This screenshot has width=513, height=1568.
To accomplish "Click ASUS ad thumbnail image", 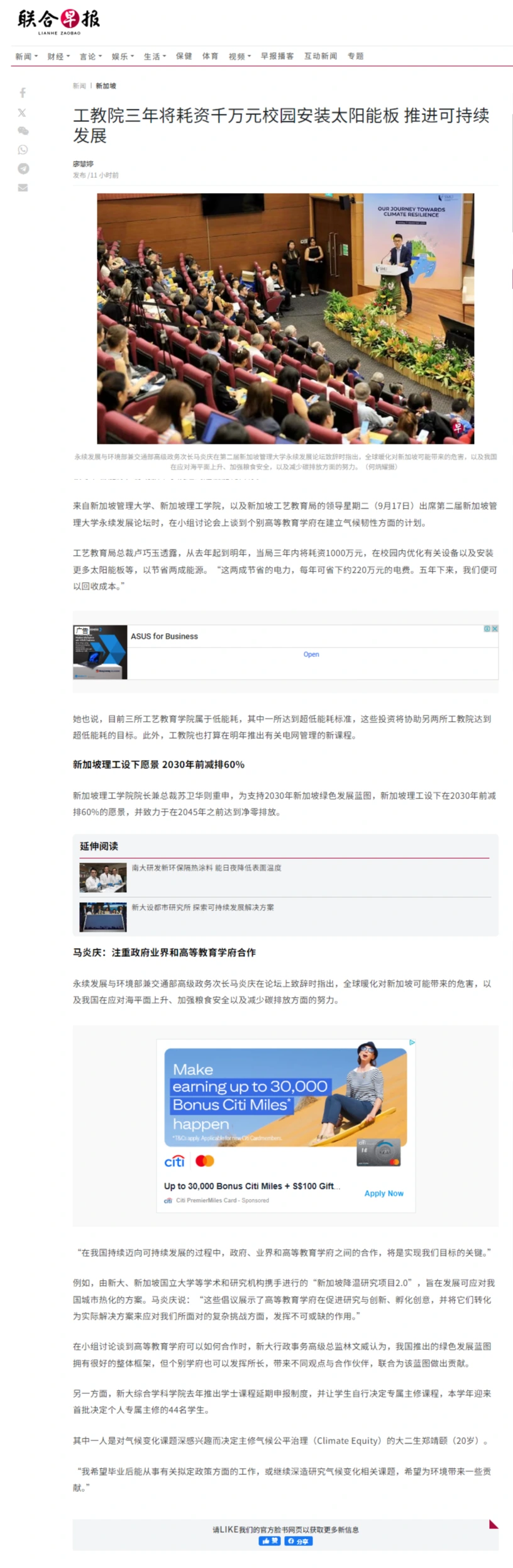I will pos(100,652).
